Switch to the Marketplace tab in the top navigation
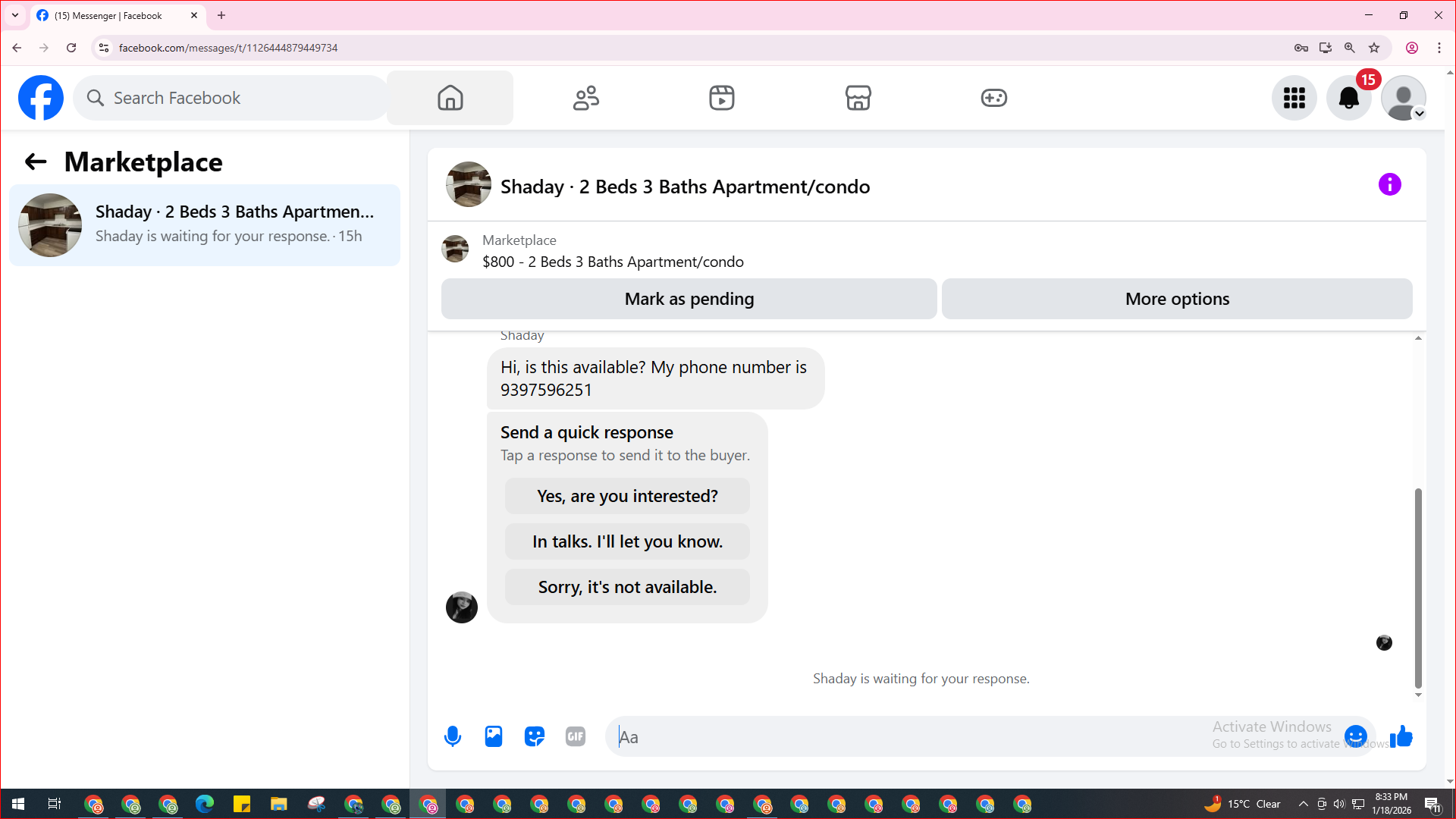This screenshot has height=819, width=1456. [x=858, y=98]
